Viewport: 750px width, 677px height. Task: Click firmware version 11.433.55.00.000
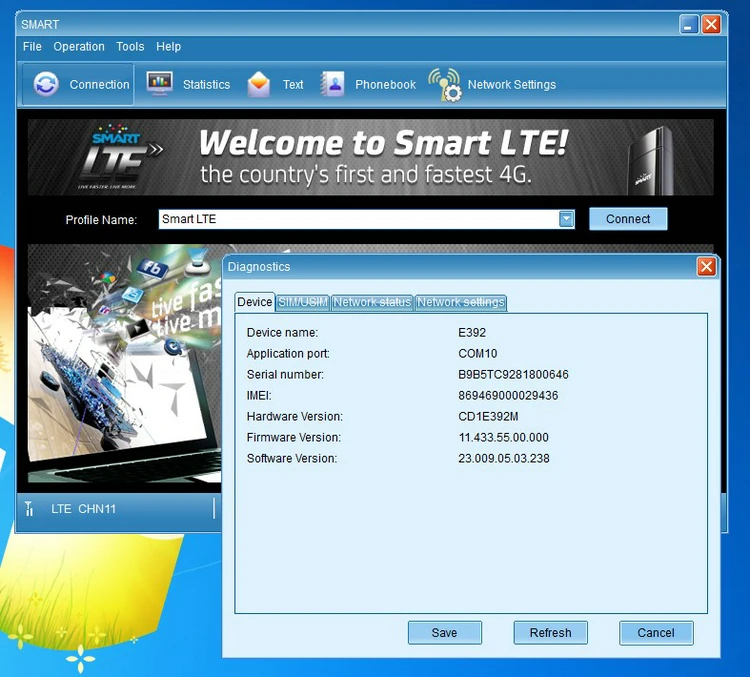click(503, 437)
